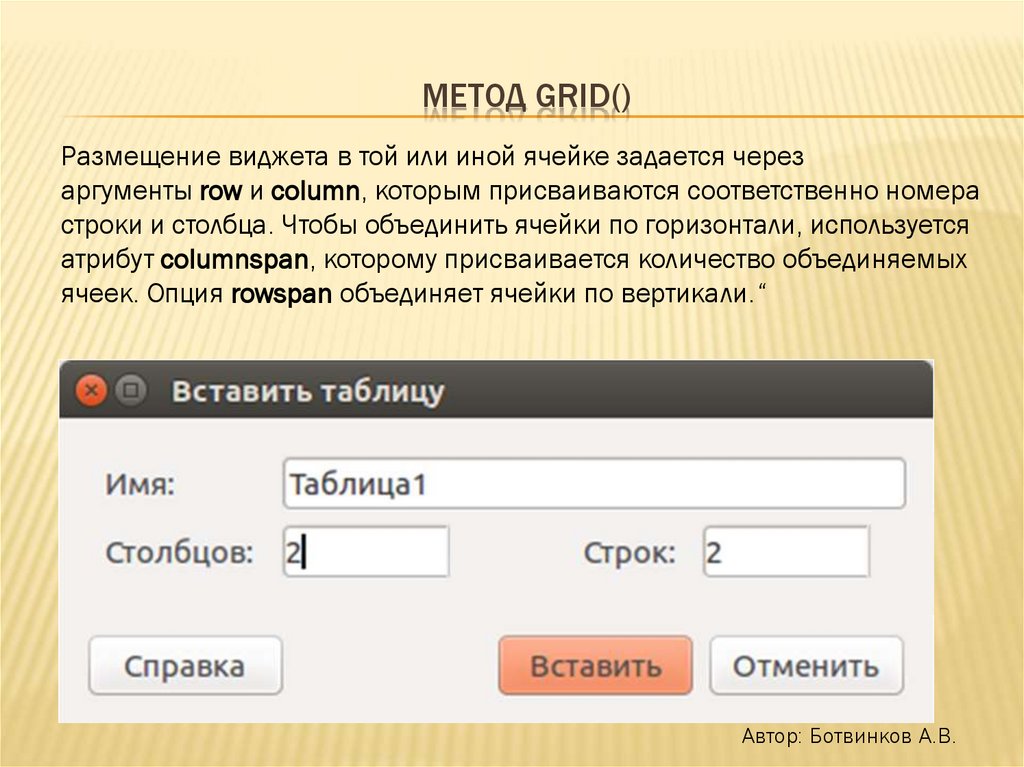
Task: Focus the Строк number field
Action: pos(786,552)
